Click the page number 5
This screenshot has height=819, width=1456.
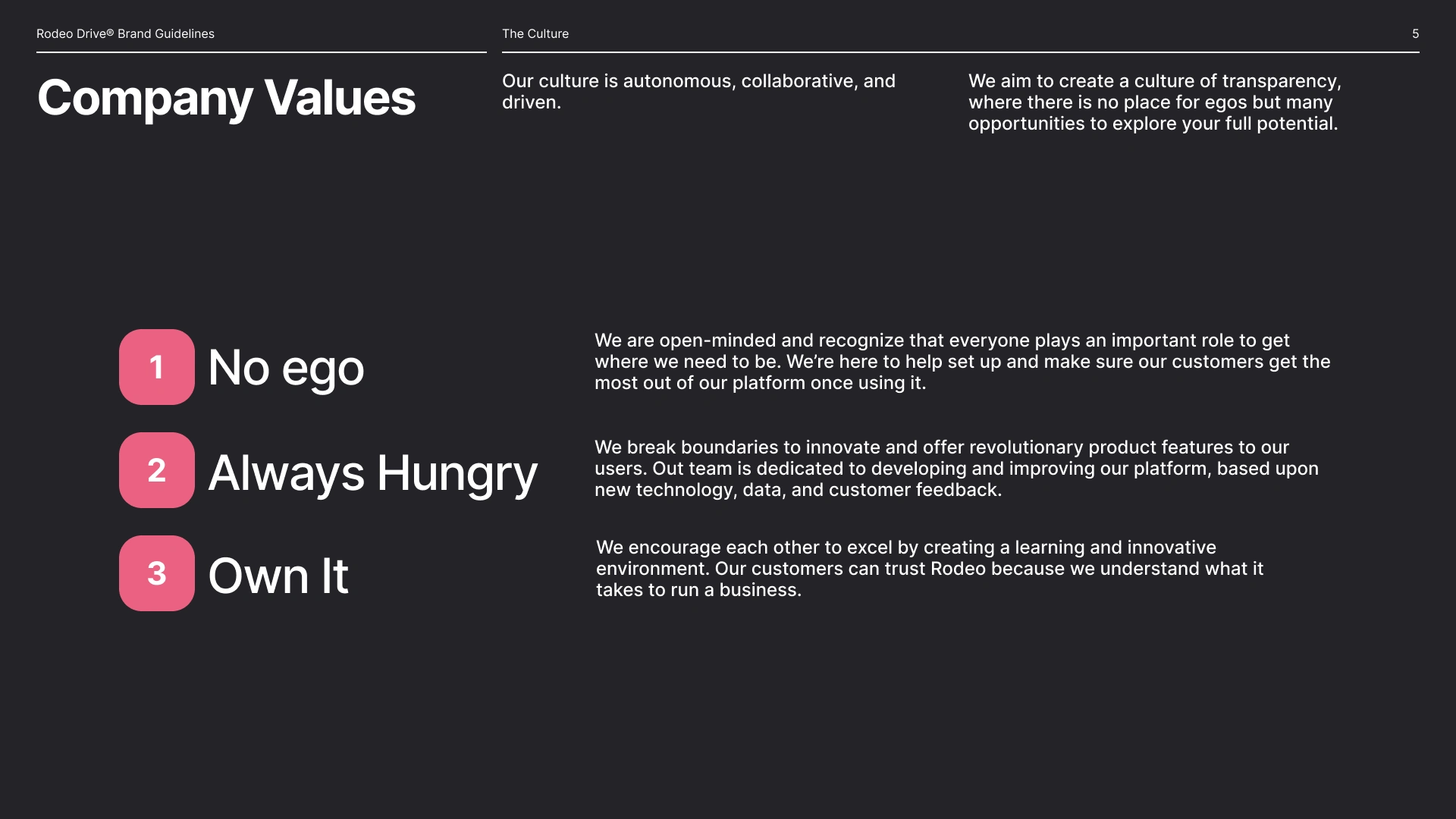[x=1415, y=33]
